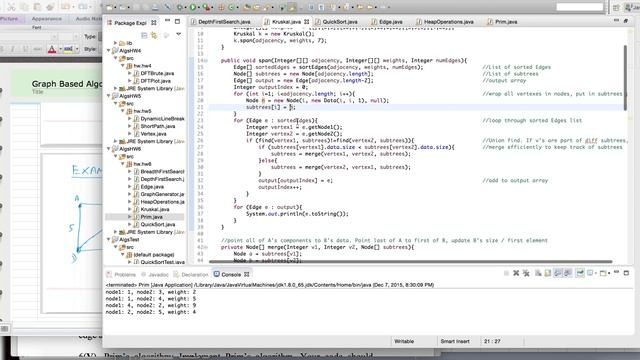The height and width of the screenshot is (360, 640).
Task: Click the New Java Package icon
Action: coord(222,7)
